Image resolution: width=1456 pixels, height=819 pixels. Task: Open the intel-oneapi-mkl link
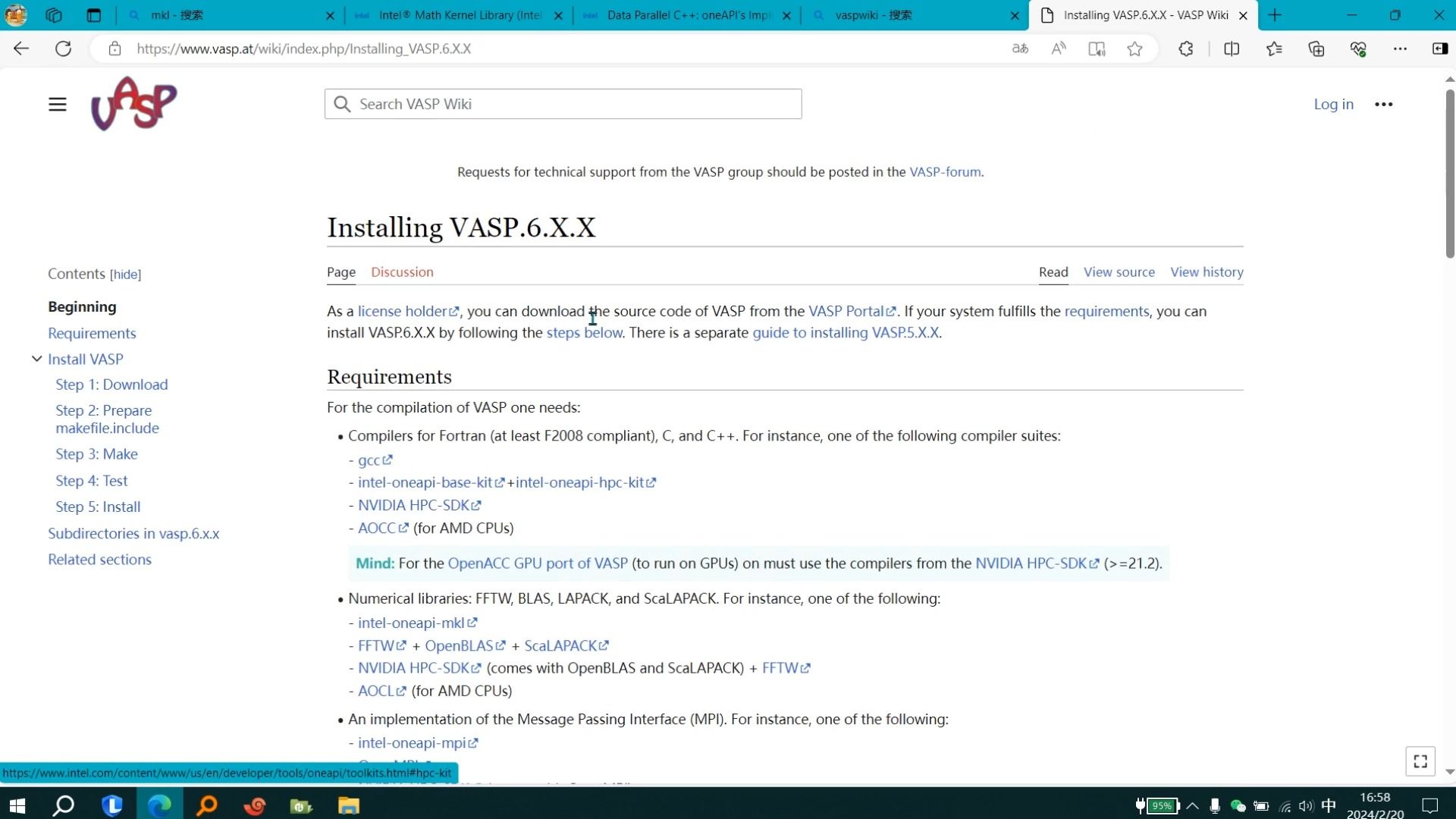pos(417,623)
